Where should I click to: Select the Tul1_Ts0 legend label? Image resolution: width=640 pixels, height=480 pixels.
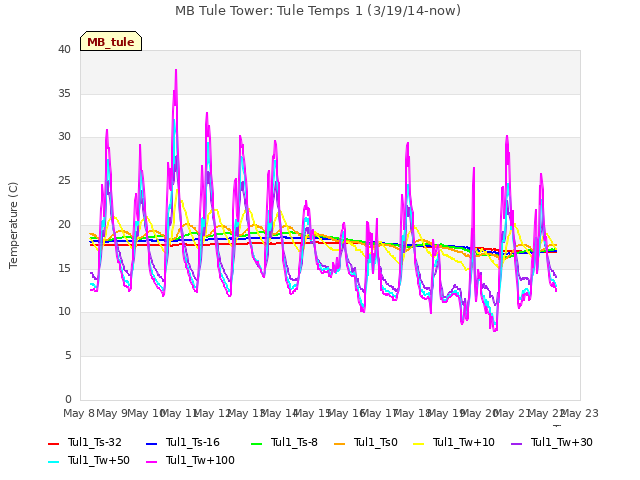tap(376, 442)
